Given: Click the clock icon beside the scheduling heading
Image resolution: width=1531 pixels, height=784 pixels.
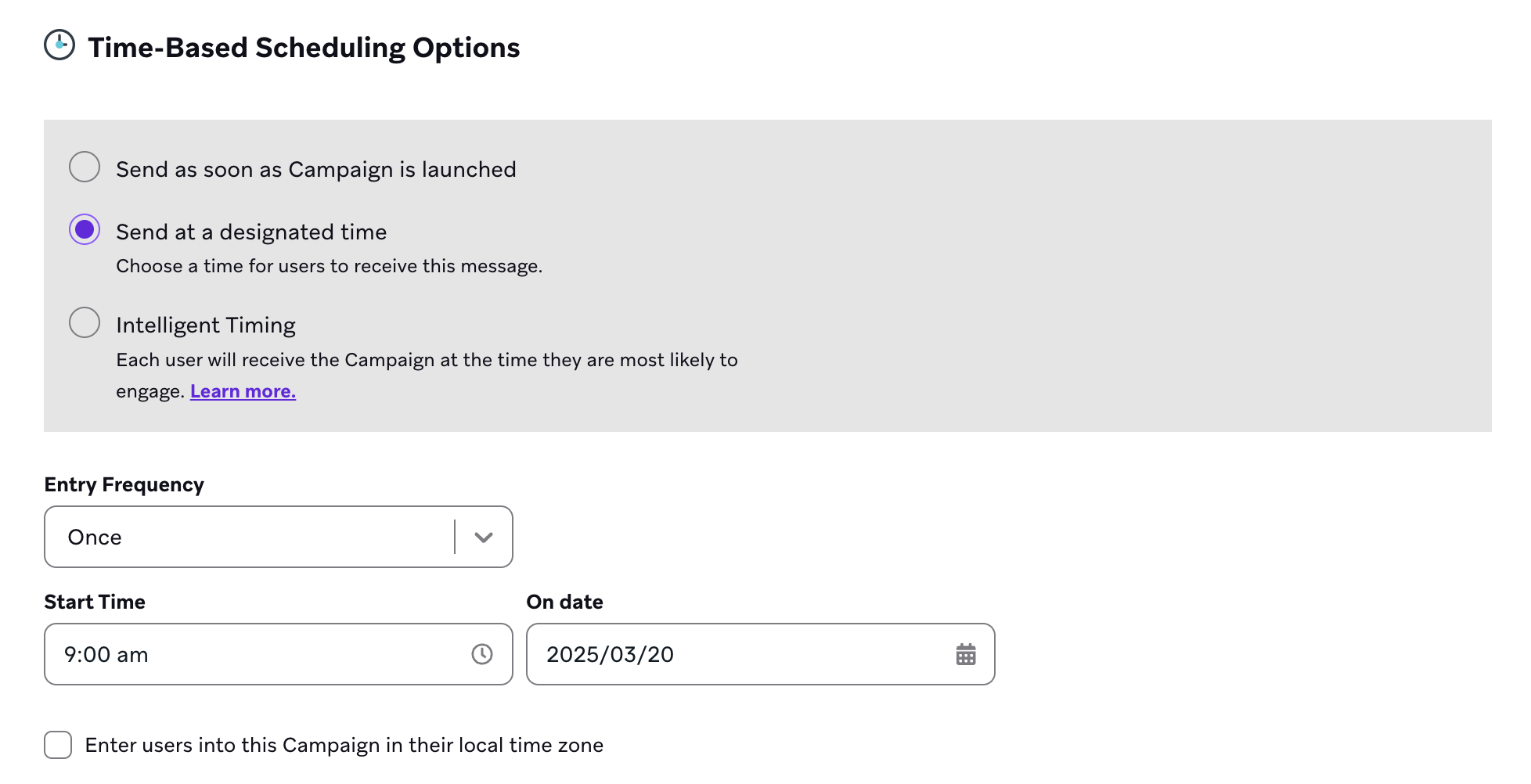Looking at the screenshot, I should tap(59, 45).
